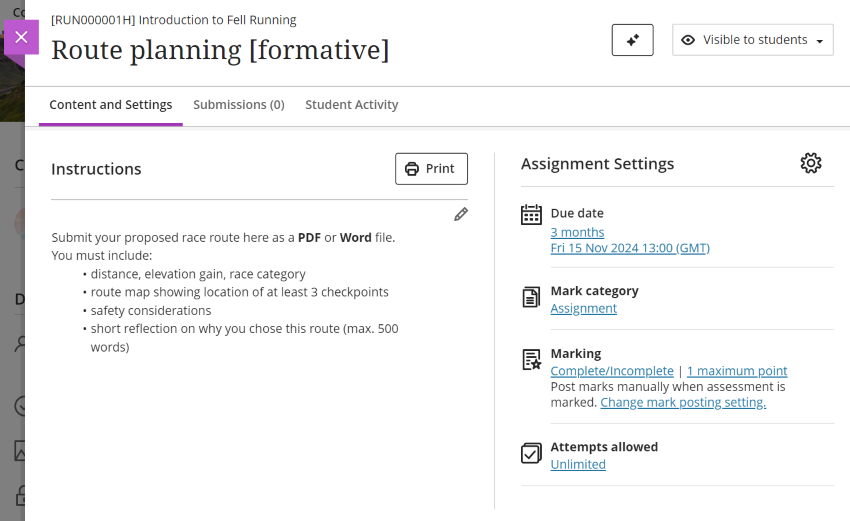
Task: Open Change mark posting setting link
Action: point(683,403)
